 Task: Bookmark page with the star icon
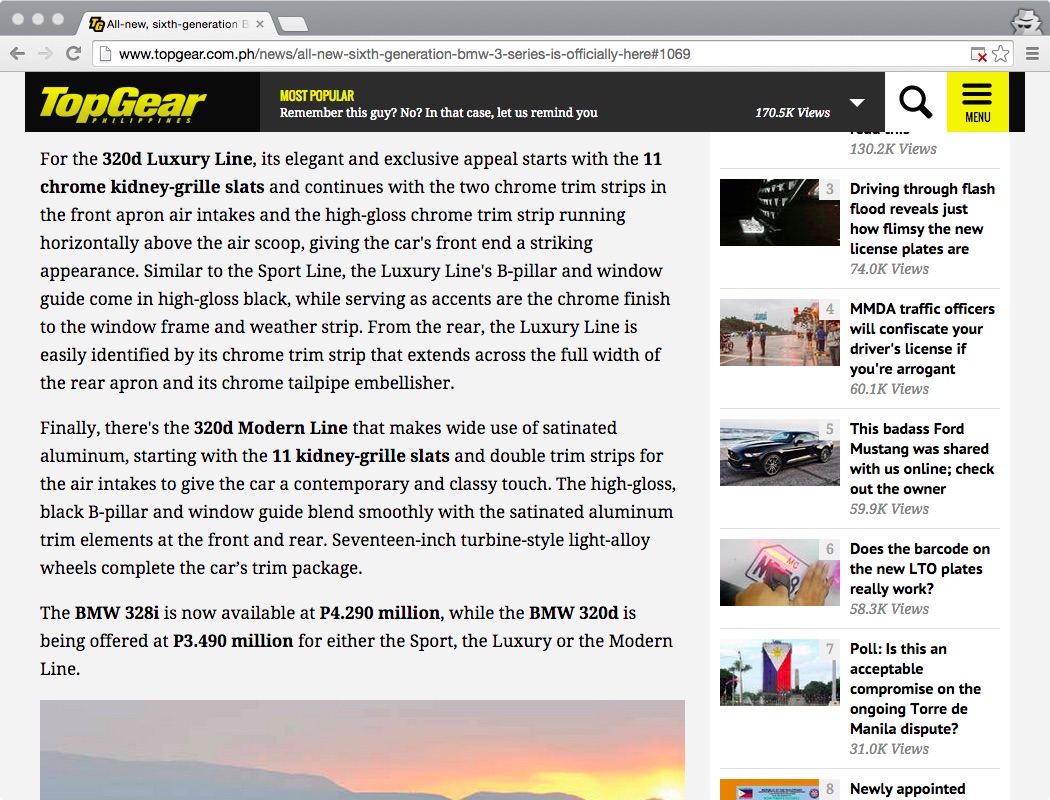coord(1000,54)
